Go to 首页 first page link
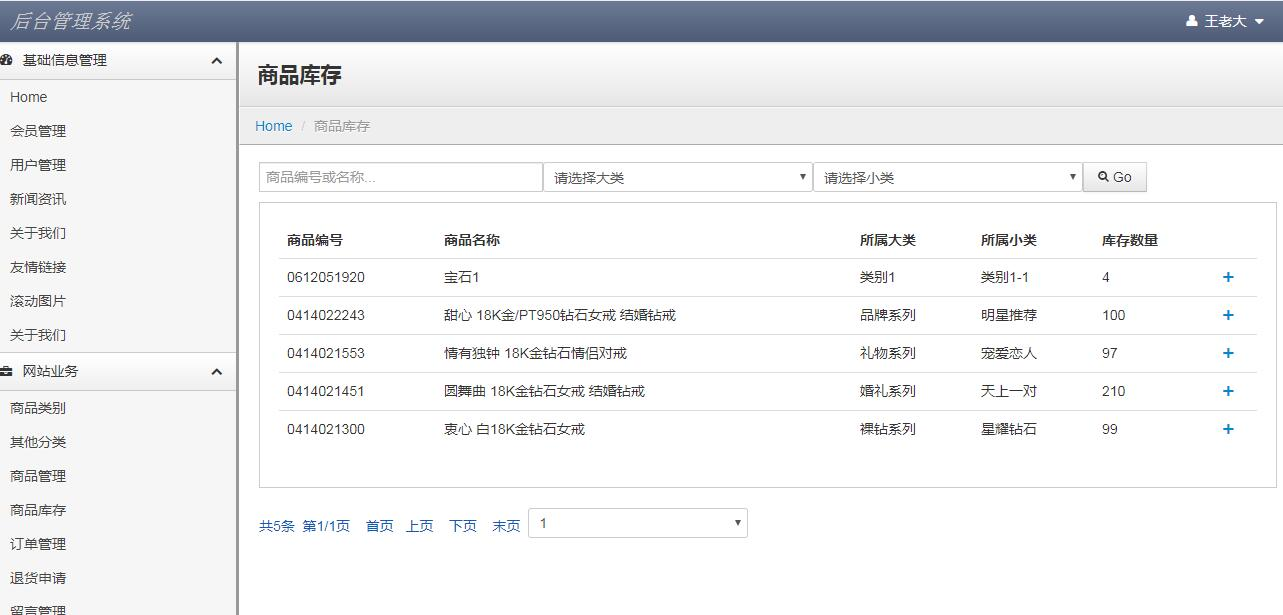This screenshot has width=1283, height=615. tap(380, 526)
